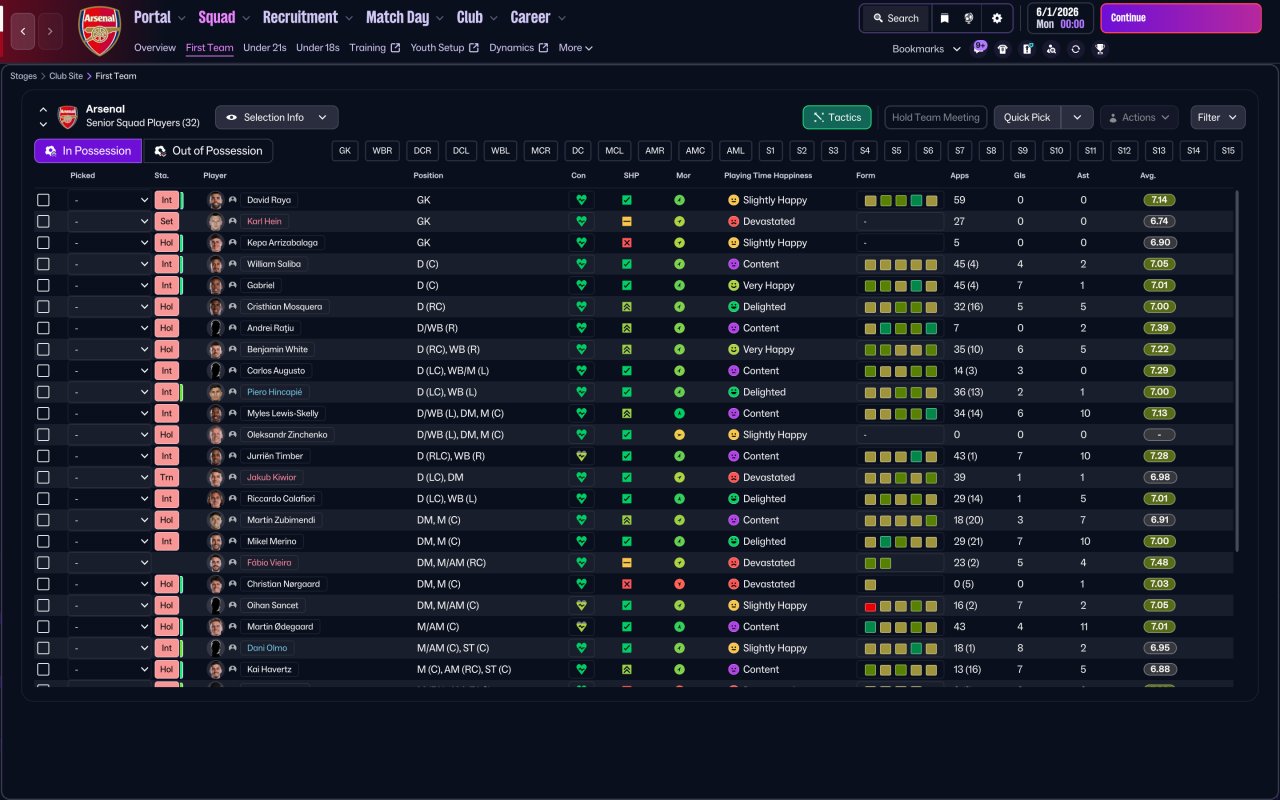Click the Hold Team Meeting button
Viewport: 1280px width, 800px height.
coord(936,117)
